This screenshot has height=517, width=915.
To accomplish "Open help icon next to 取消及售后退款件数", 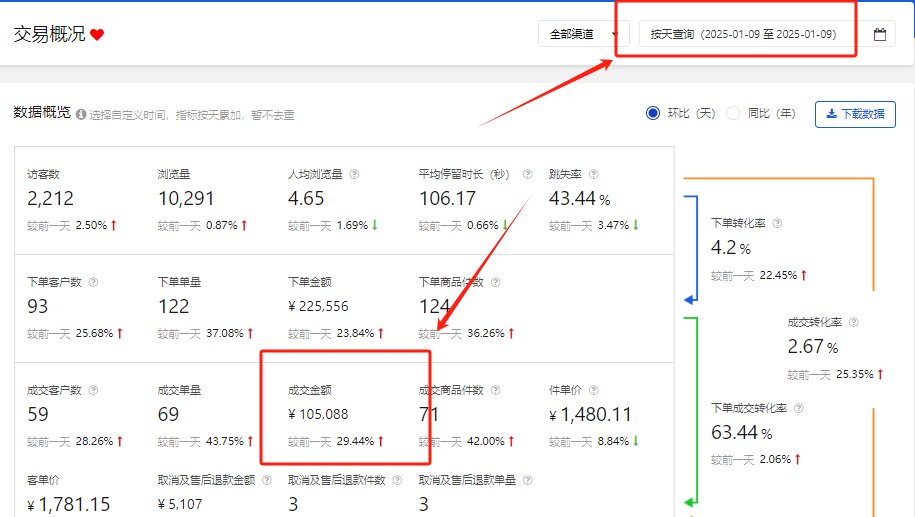I will [397, 480].
